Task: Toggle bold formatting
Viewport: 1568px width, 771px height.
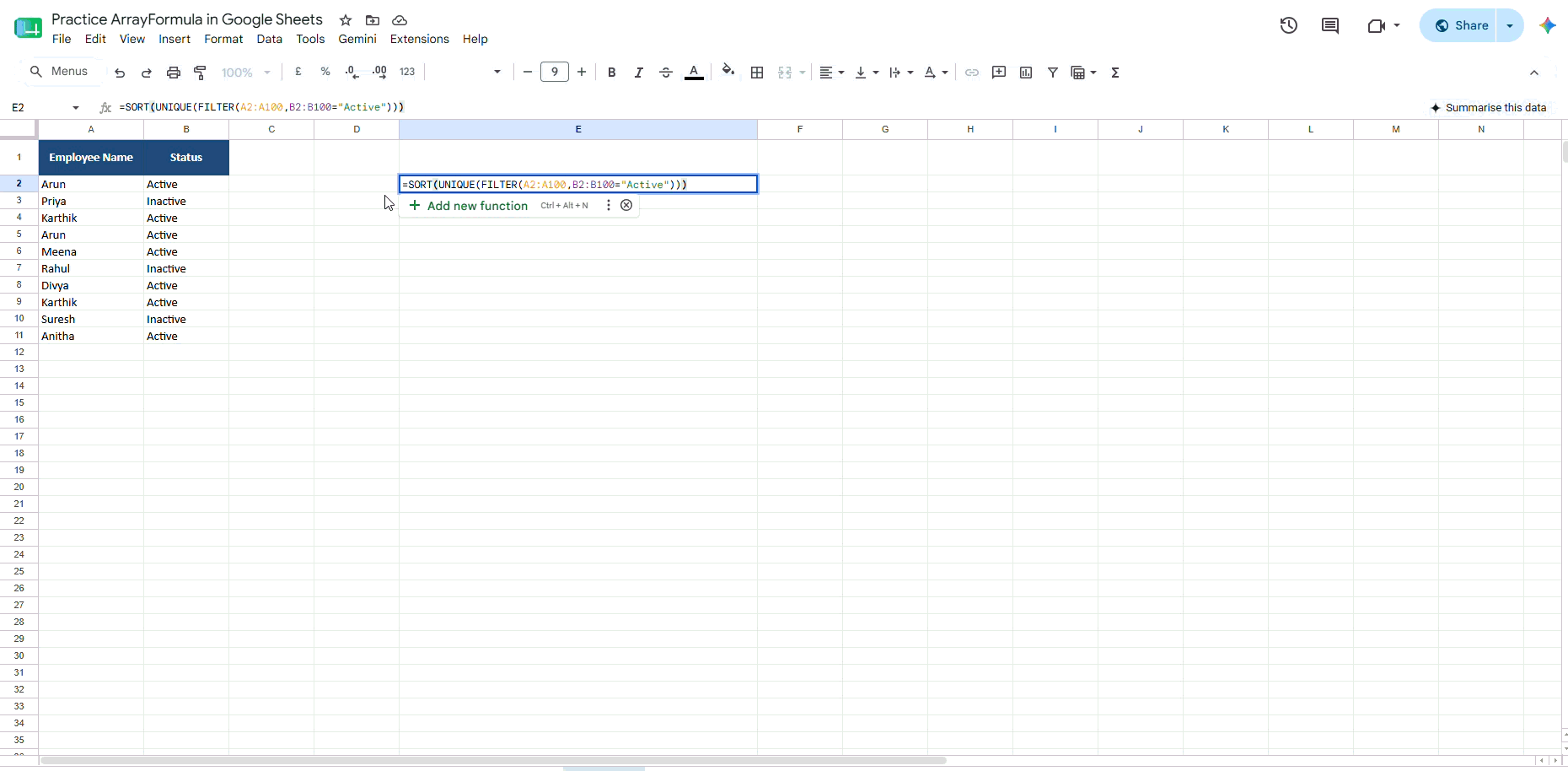Action: [x=612, y=73]
